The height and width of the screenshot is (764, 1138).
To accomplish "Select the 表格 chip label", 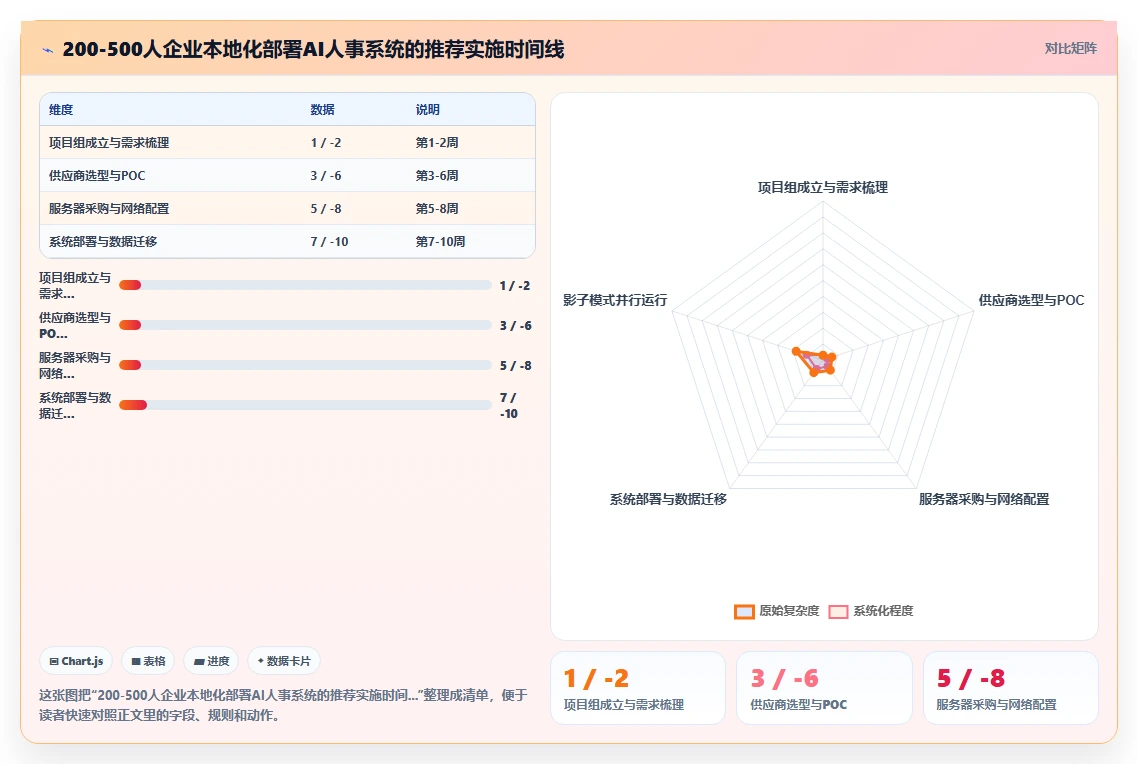I will tap(154, 661).
